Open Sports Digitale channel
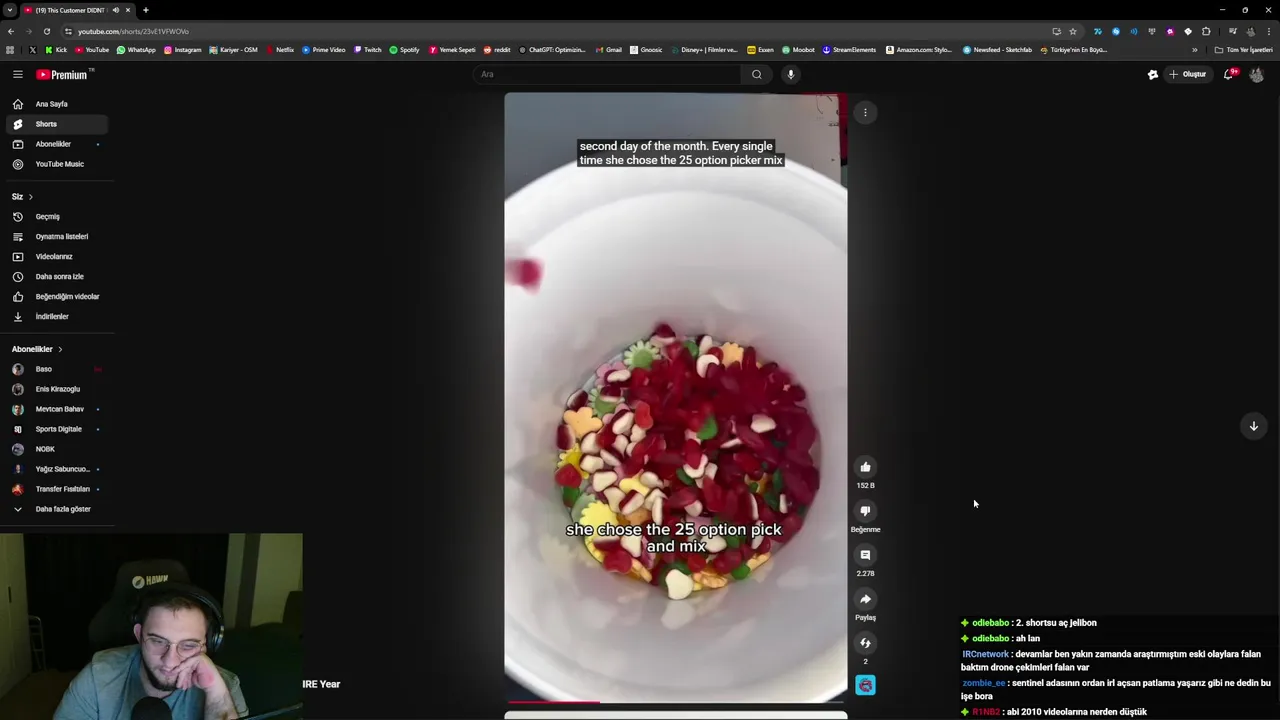The height and width of the screenshot is (720, 1280). point(56,429)
